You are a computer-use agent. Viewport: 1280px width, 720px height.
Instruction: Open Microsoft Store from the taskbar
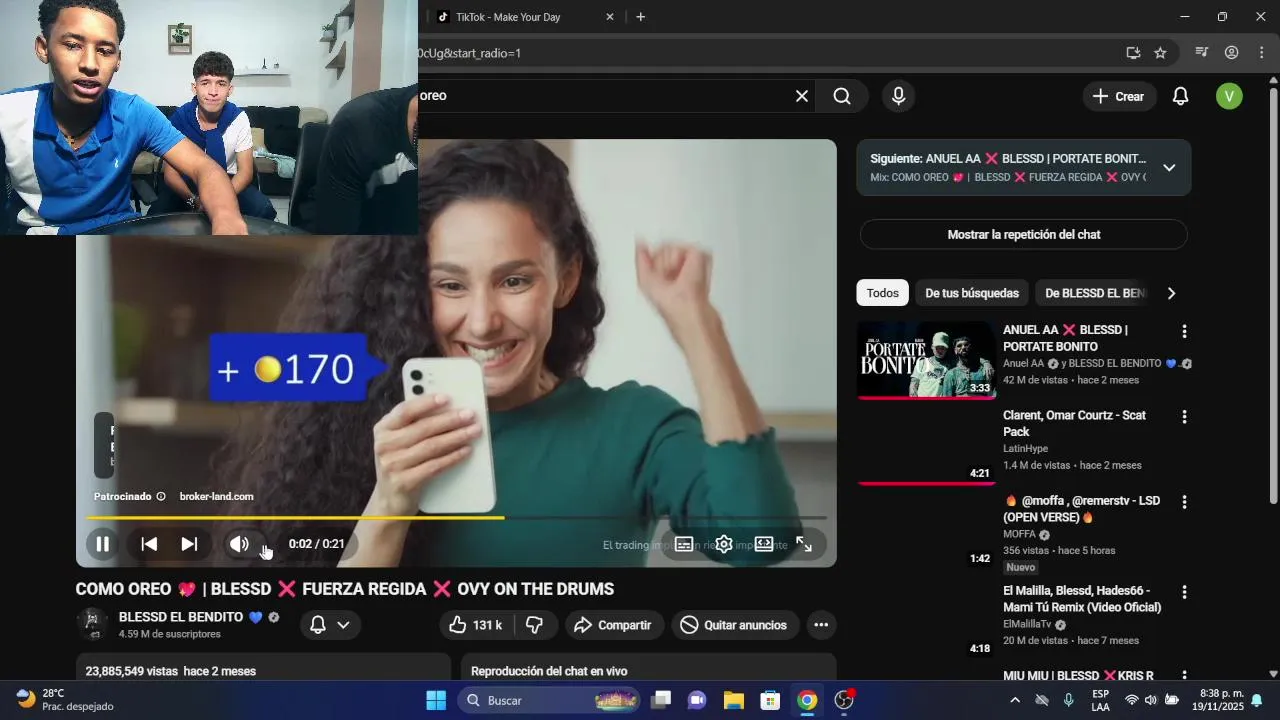pos(770,700)
